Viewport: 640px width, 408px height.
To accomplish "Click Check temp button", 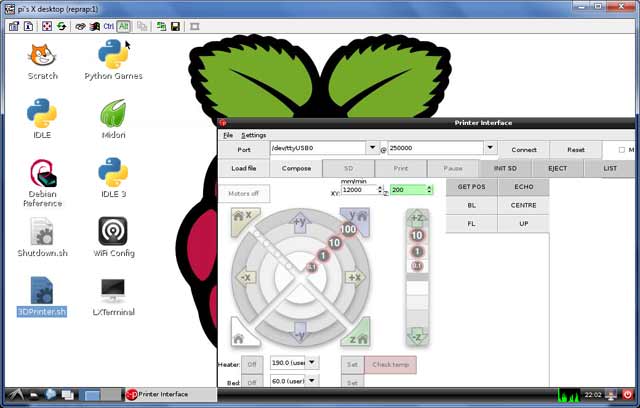I will [390, 365].
